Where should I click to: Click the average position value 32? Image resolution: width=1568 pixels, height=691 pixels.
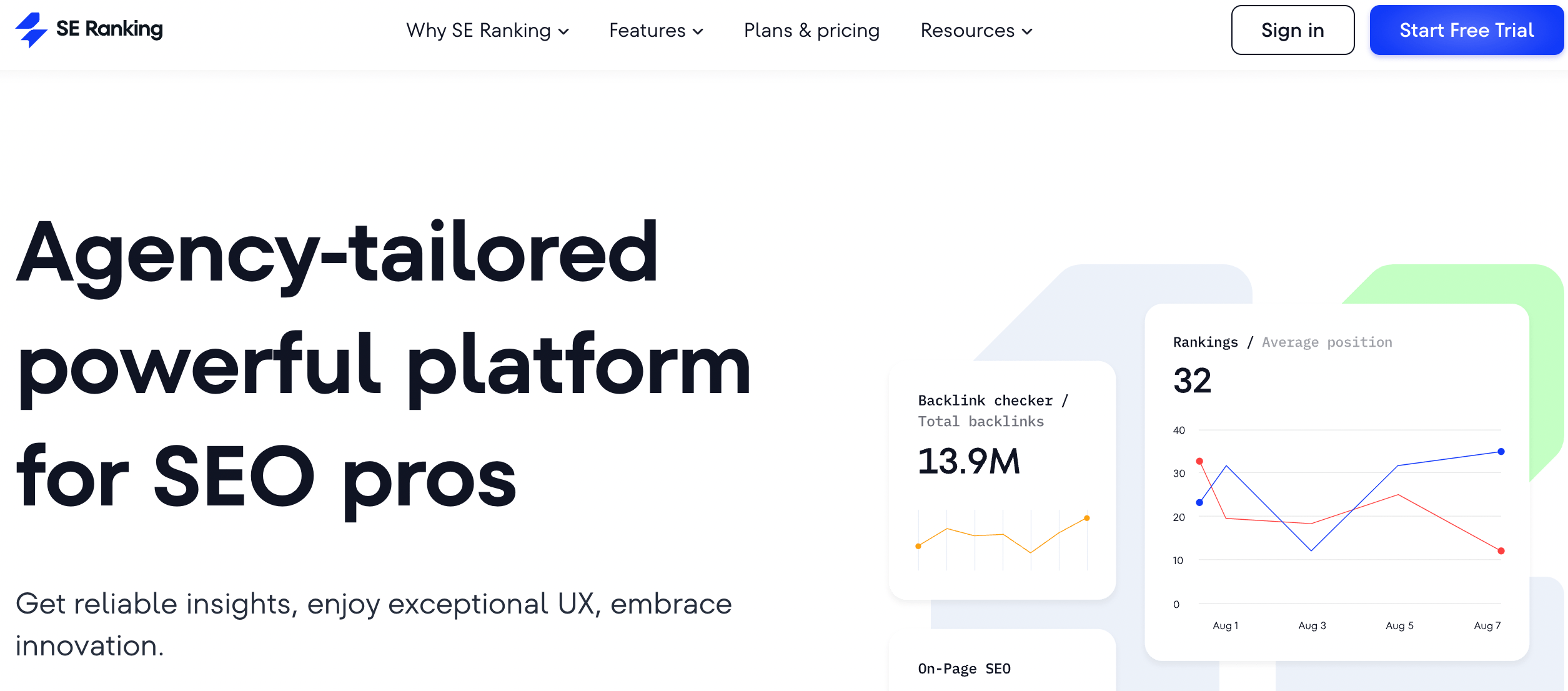click(x=1192, y=380)
